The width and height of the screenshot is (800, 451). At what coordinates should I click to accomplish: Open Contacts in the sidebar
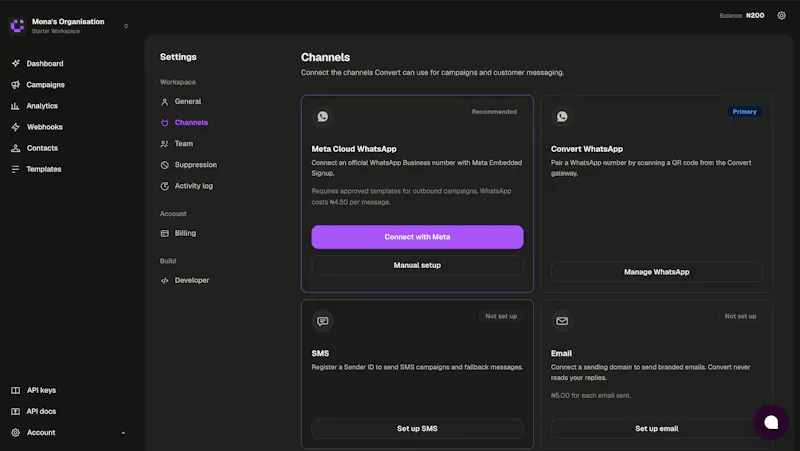coord(42,148)
